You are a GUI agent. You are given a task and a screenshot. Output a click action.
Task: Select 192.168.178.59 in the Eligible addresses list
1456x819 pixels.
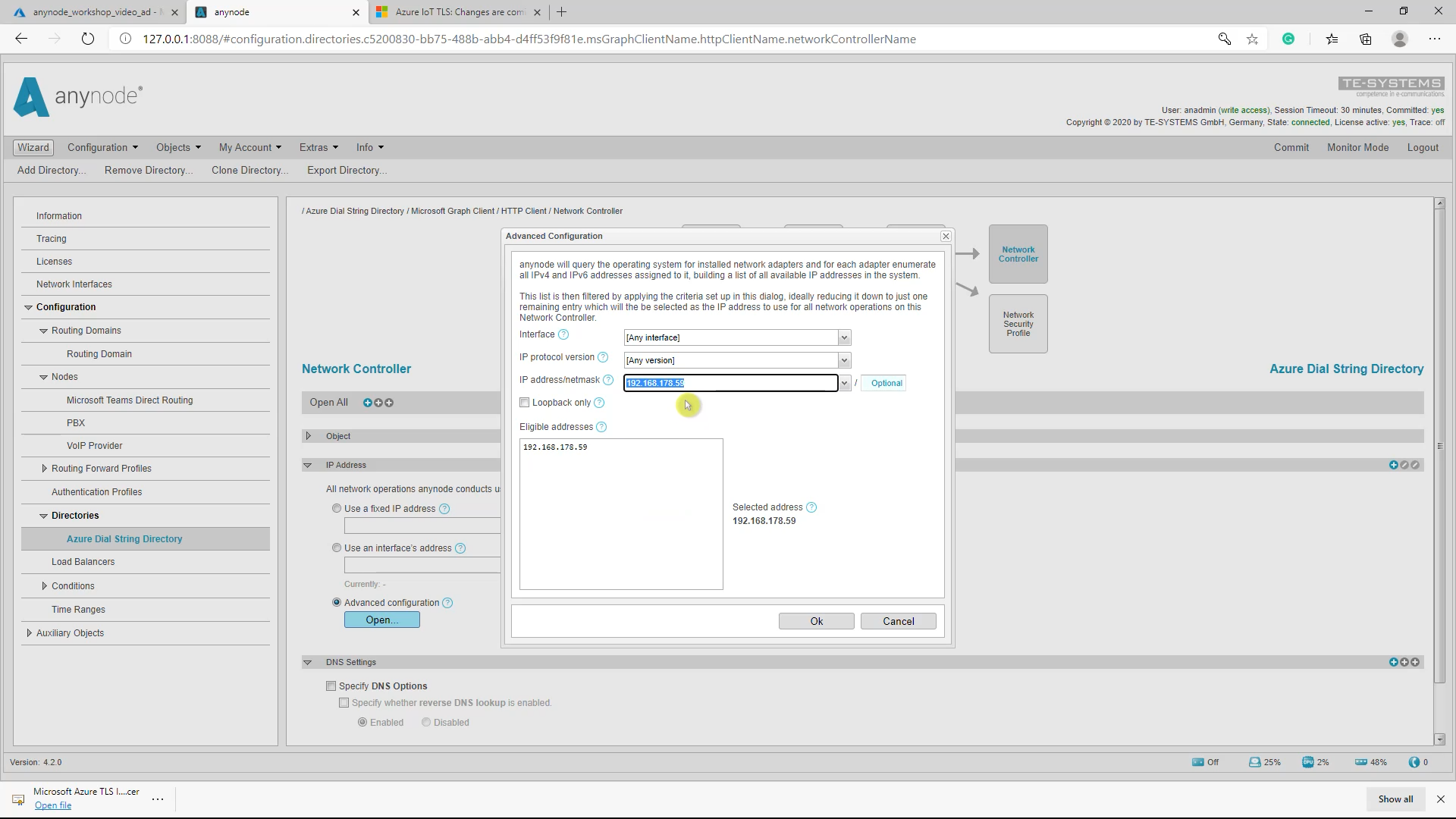(x=555, y=447)
